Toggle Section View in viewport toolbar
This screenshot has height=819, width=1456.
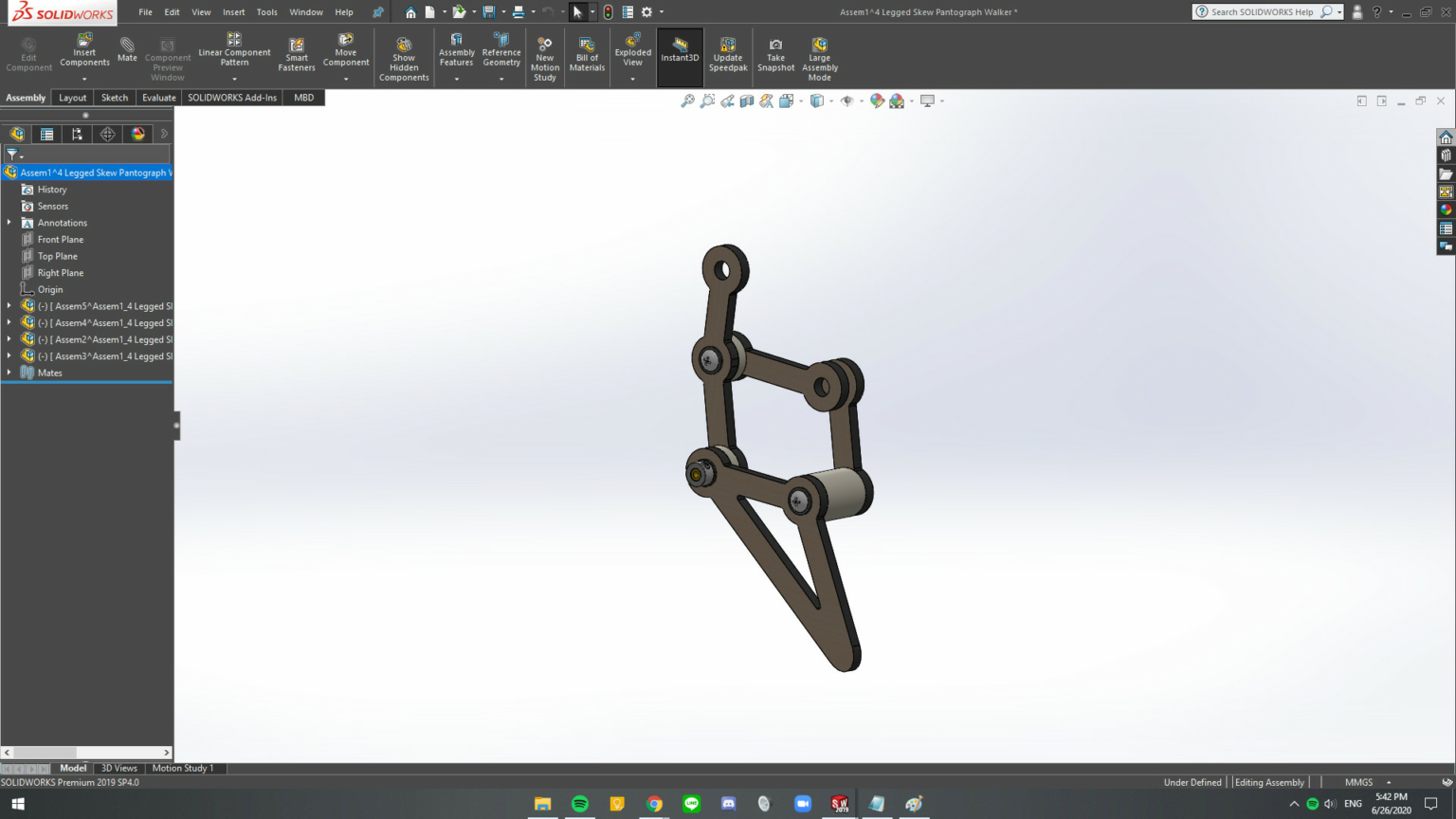point(747,100)
